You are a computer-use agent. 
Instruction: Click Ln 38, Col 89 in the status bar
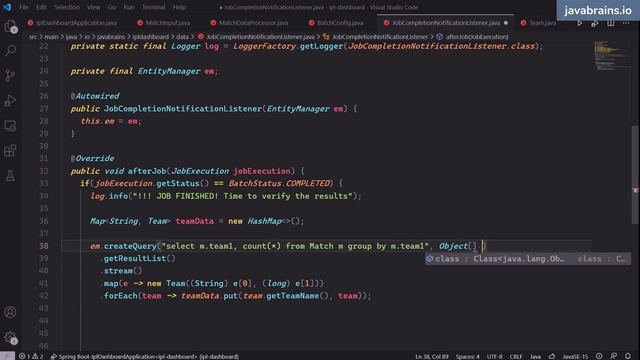point(432,356)
